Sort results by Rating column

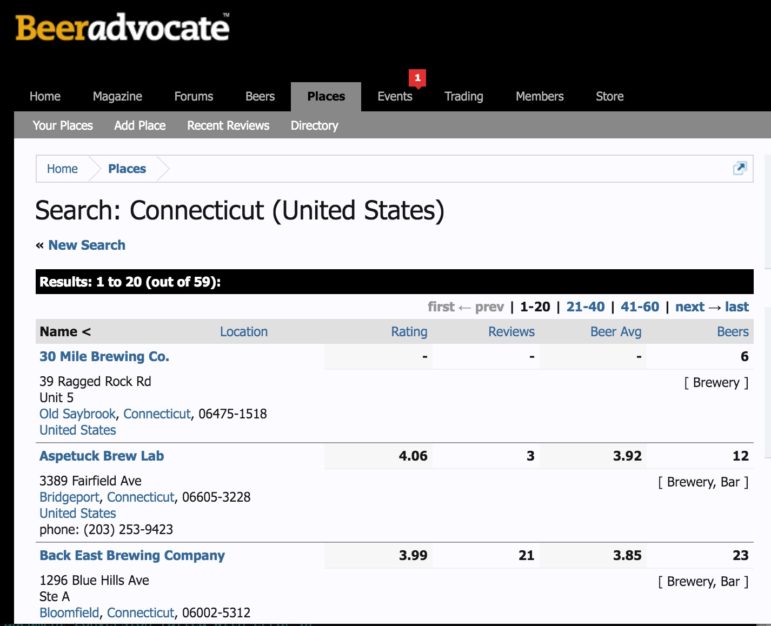pyautogui.click(x=409, y=331)
